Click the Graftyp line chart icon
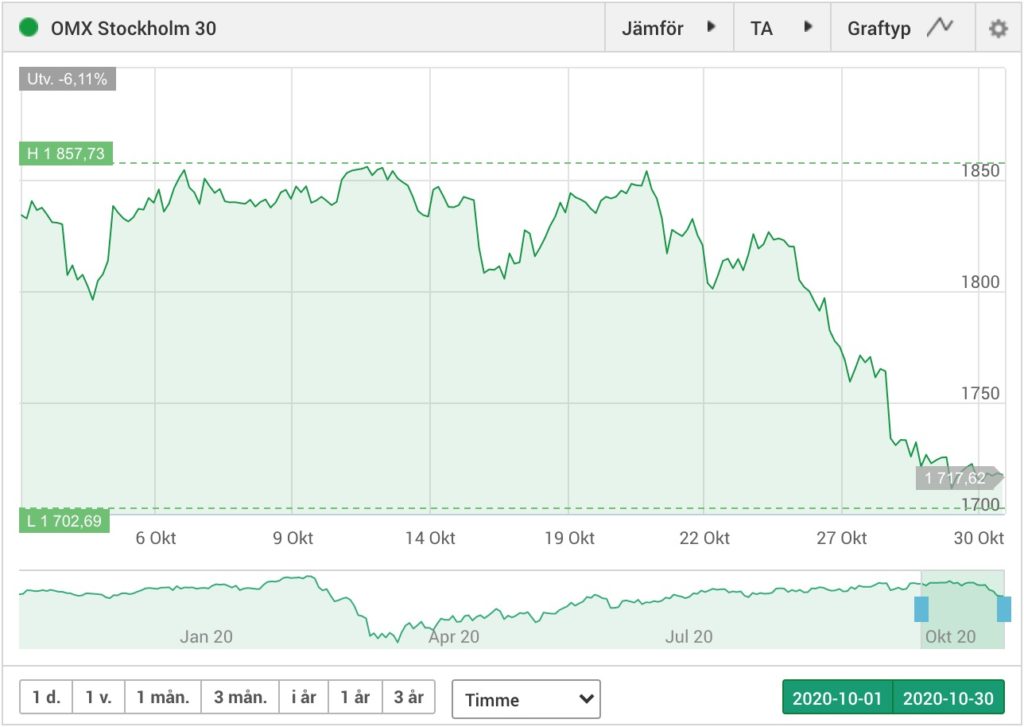 [940, 27]
